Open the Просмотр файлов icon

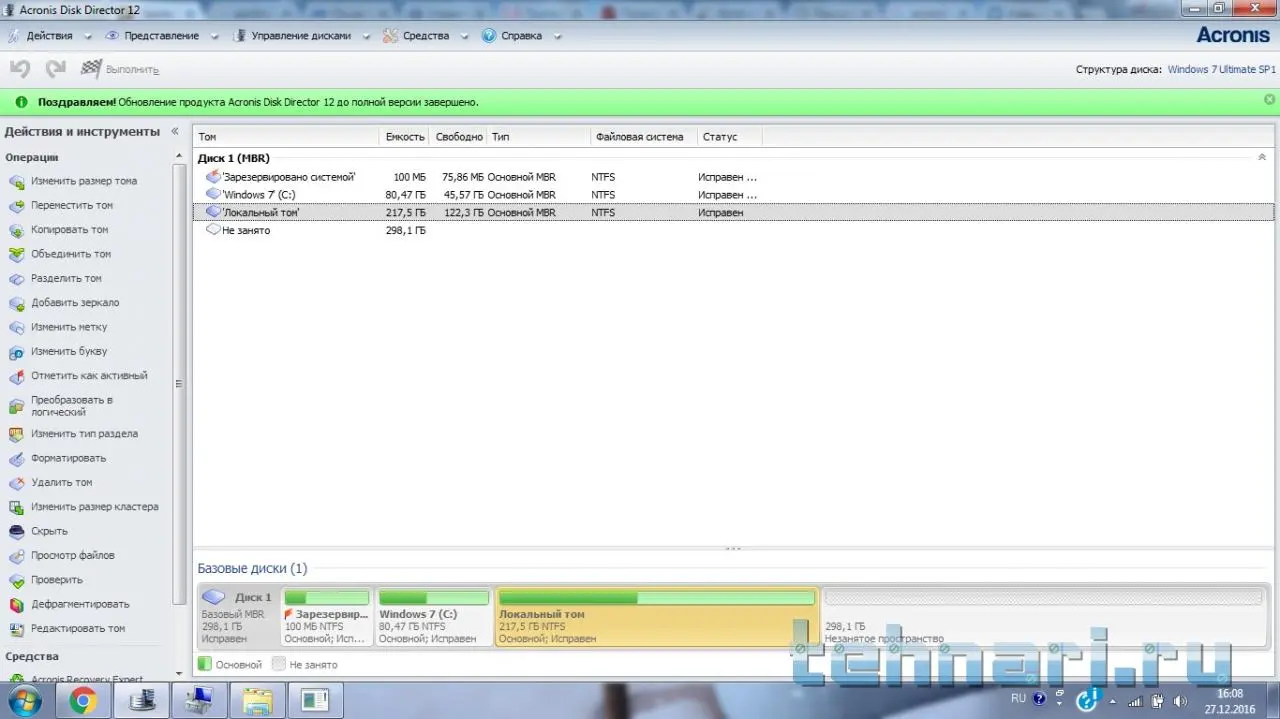pyautogui.click(x=16, y=556)
